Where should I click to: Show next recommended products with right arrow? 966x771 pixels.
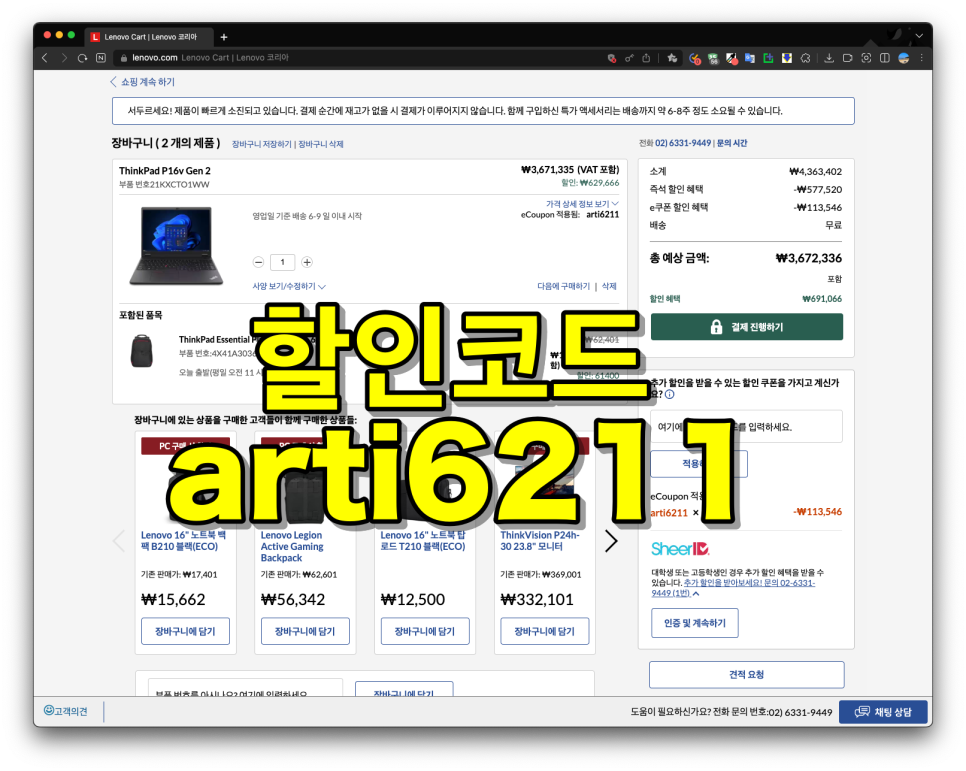click(x=611, y=541)
